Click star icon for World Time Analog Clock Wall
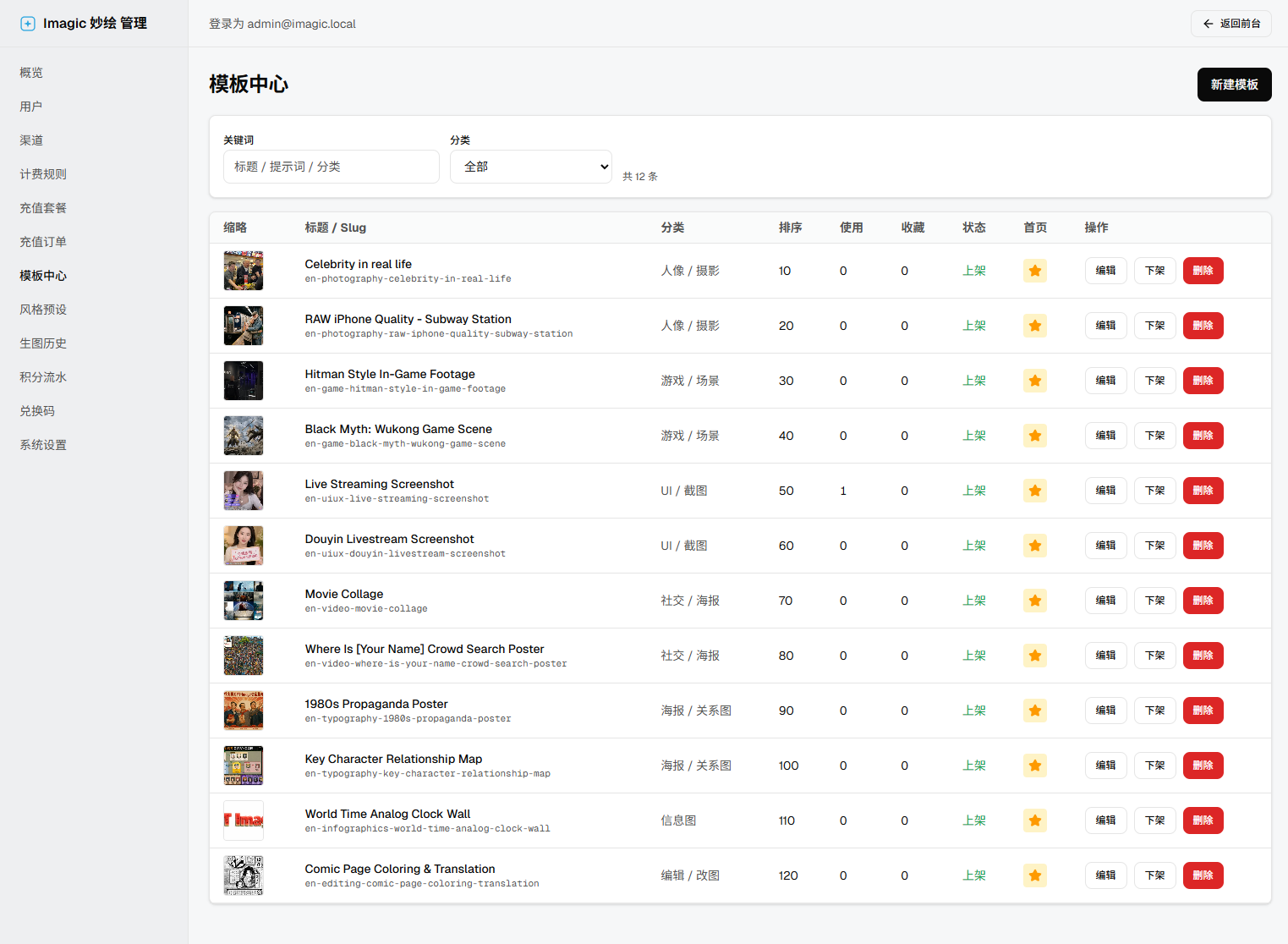 1034,821
